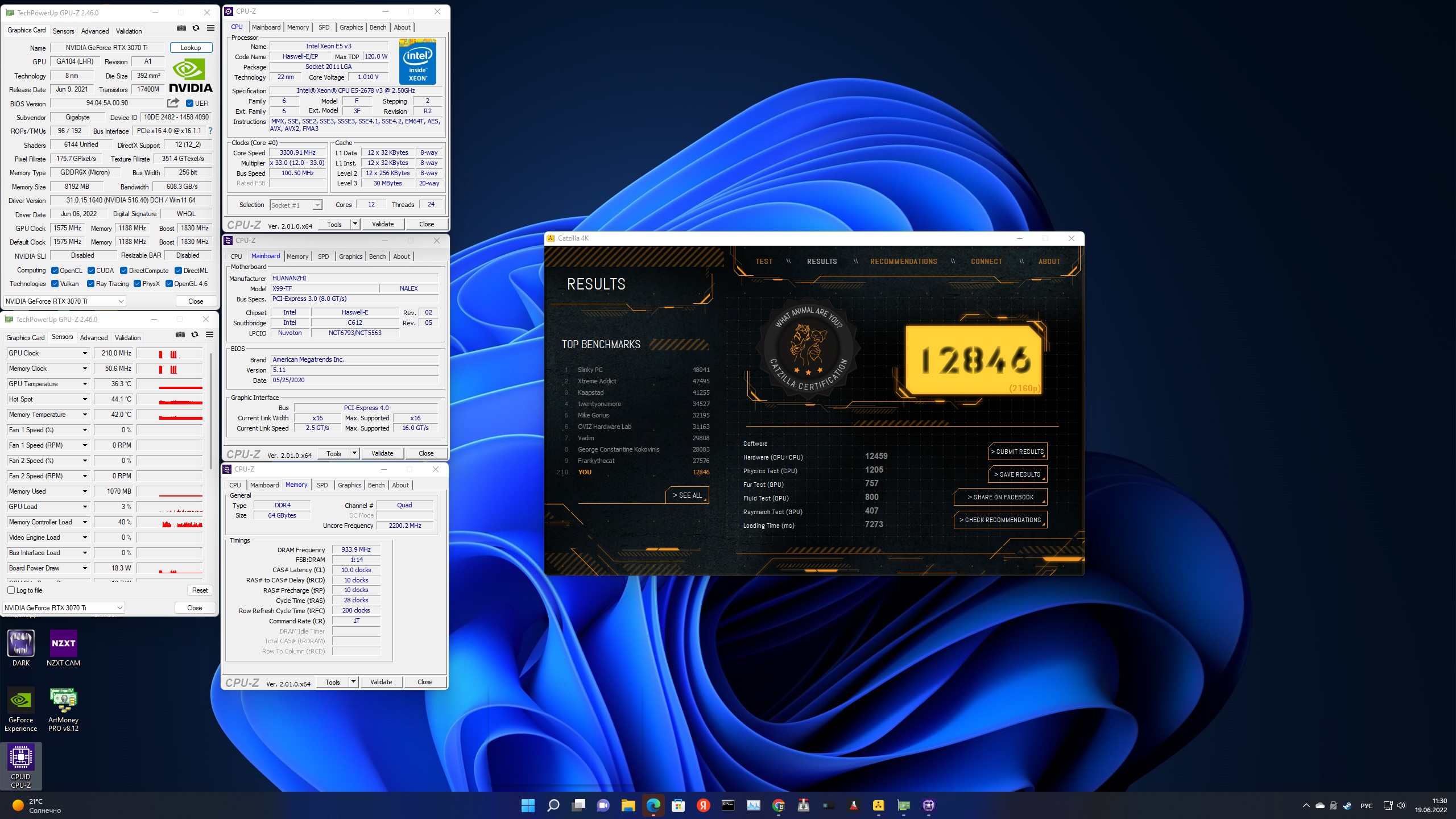Open the Socket #1 selection dropdown in CPU-Z
The image size is (1456, 819).
(296, 205)
